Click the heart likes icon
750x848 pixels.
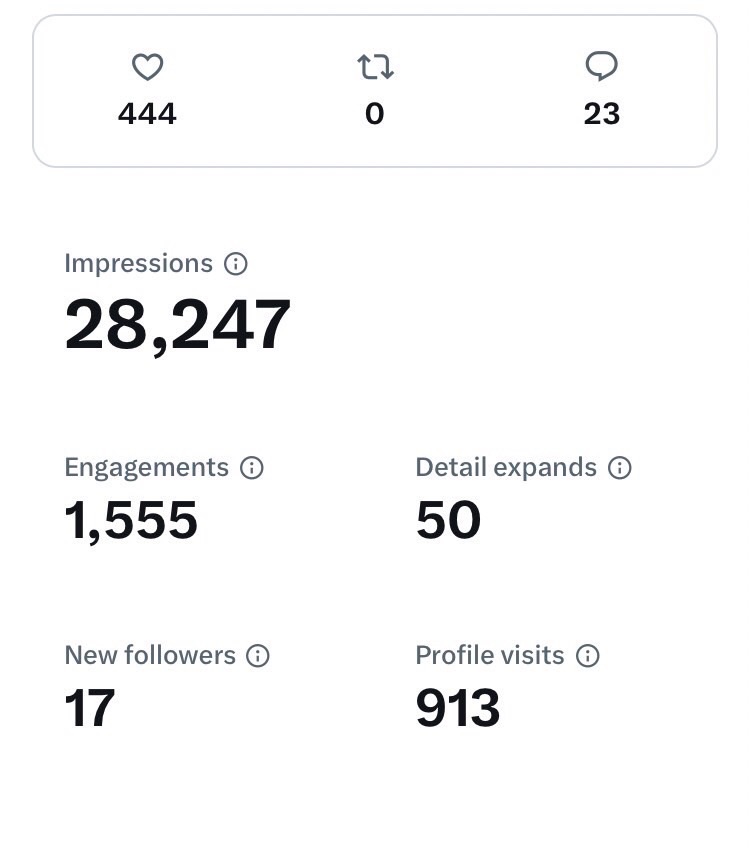[x=147, y=67]
